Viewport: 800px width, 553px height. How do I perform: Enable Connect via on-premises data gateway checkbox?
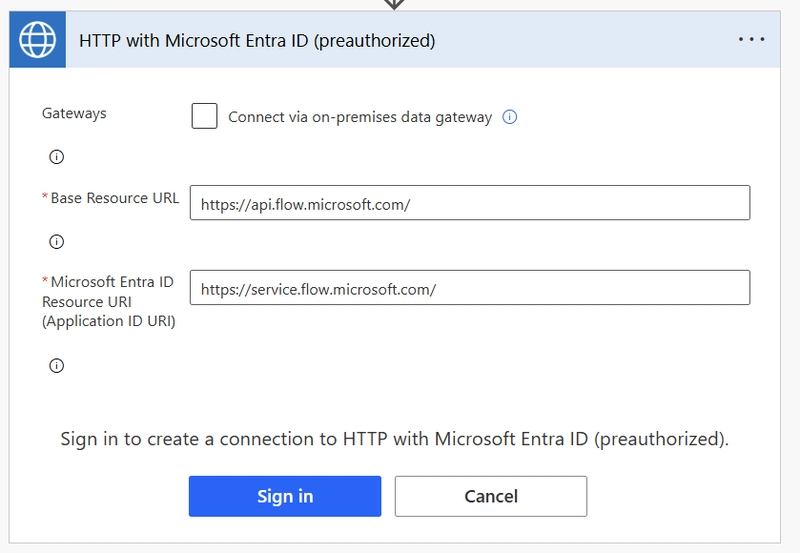[204, 116]
